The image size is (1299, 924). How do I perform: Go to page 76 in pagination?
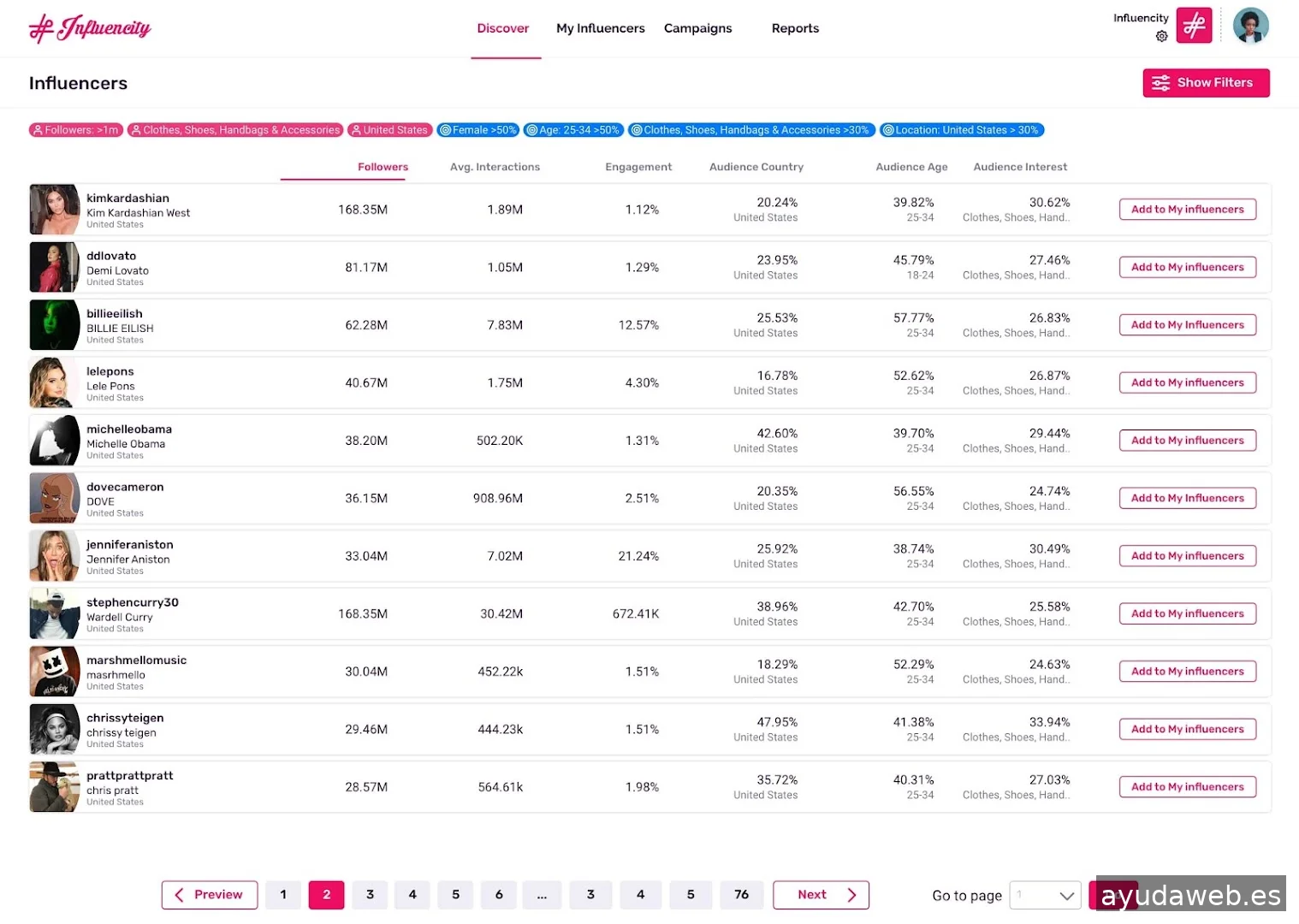[741, 895]
